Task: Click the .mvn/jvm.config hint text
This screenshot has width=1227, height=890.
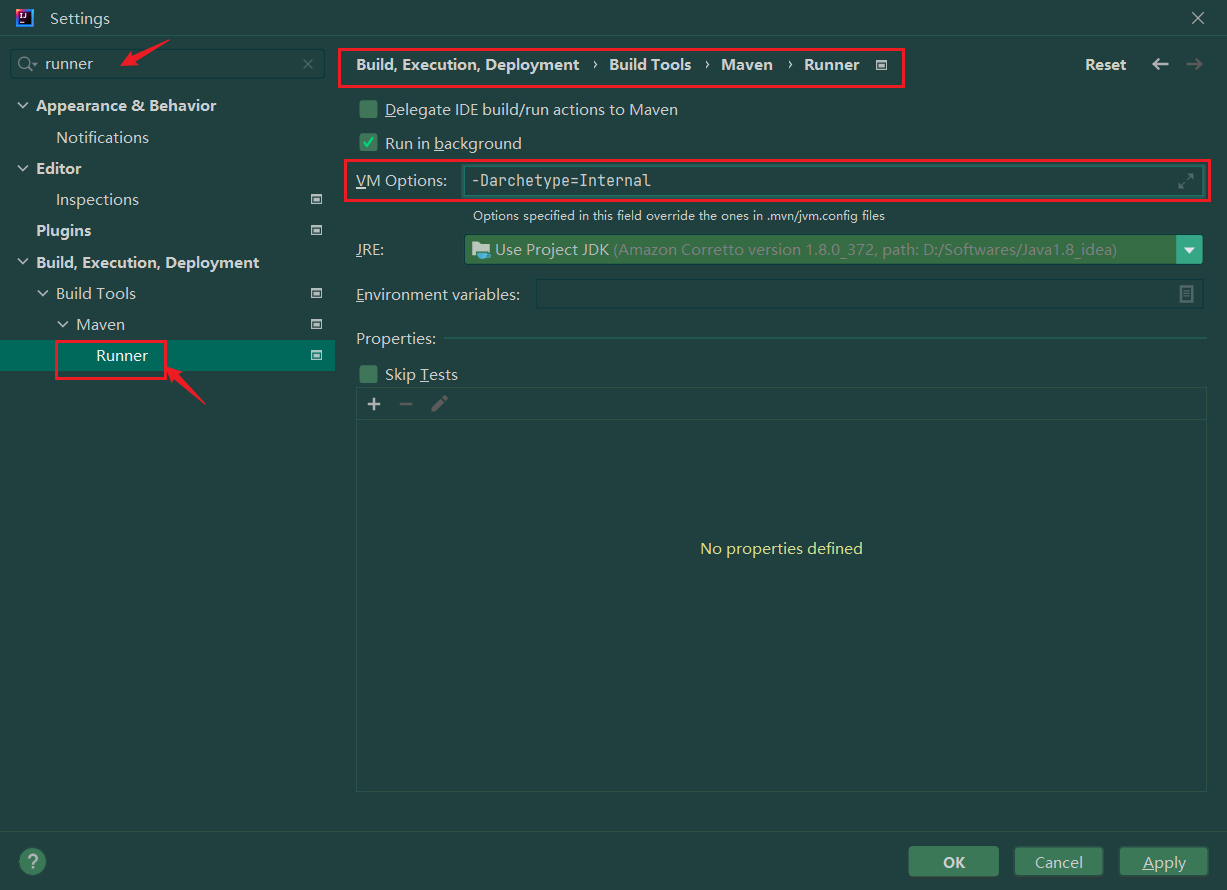Action: pyautogui.click(x=679, y=216)
